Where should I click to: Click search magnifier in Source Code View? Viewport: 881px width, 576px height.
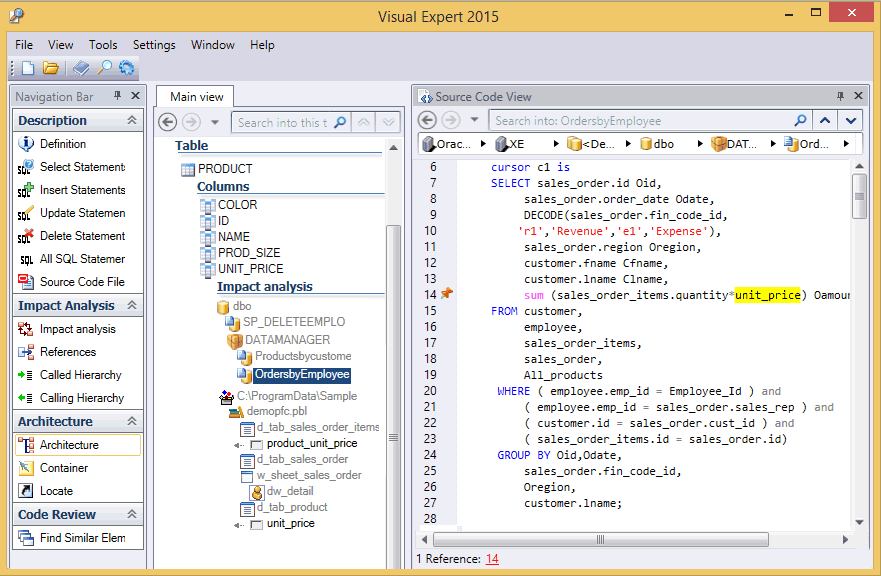800,120
